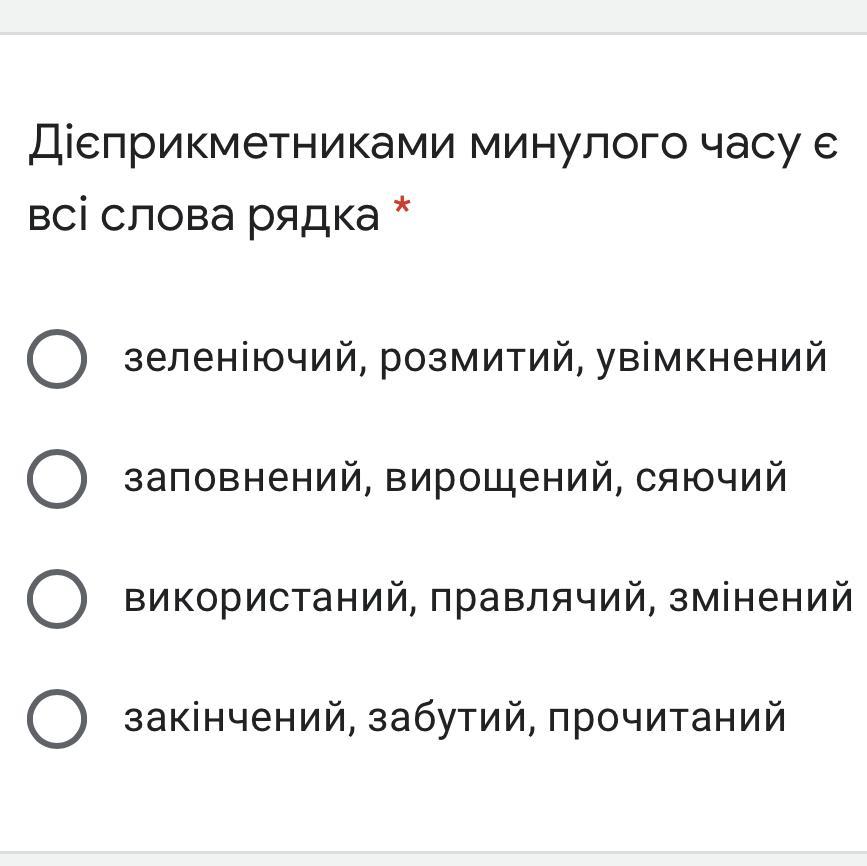Viewport: 867px width, 866px height.
Task: Click the answer text 'використаний, правлячий, змінений'
Action: point(488,597)
